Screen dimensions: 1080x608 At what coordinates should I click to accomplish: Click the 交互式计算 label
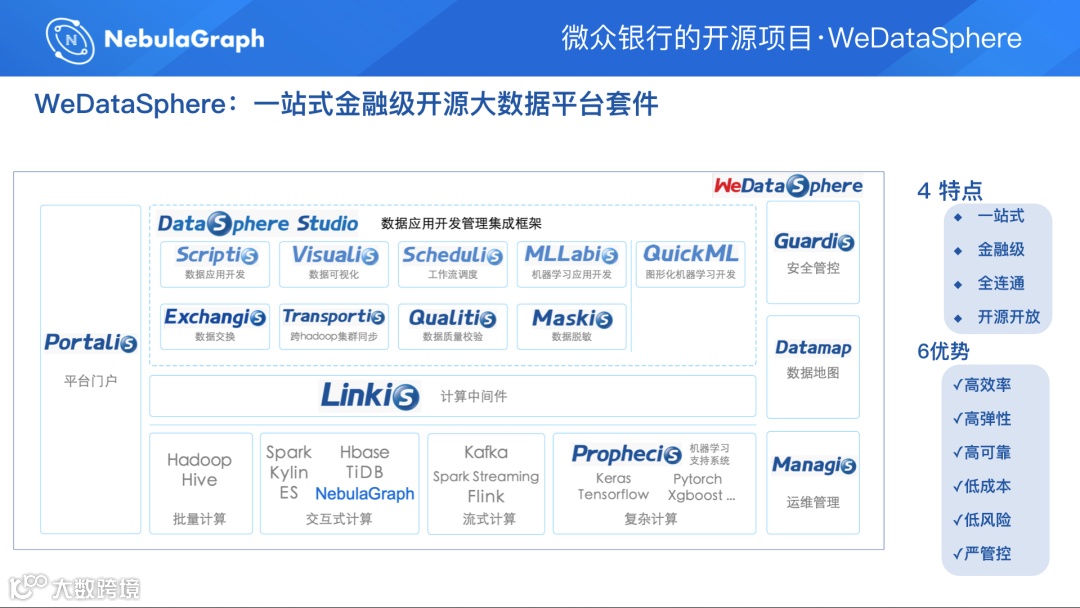(339, 518)
